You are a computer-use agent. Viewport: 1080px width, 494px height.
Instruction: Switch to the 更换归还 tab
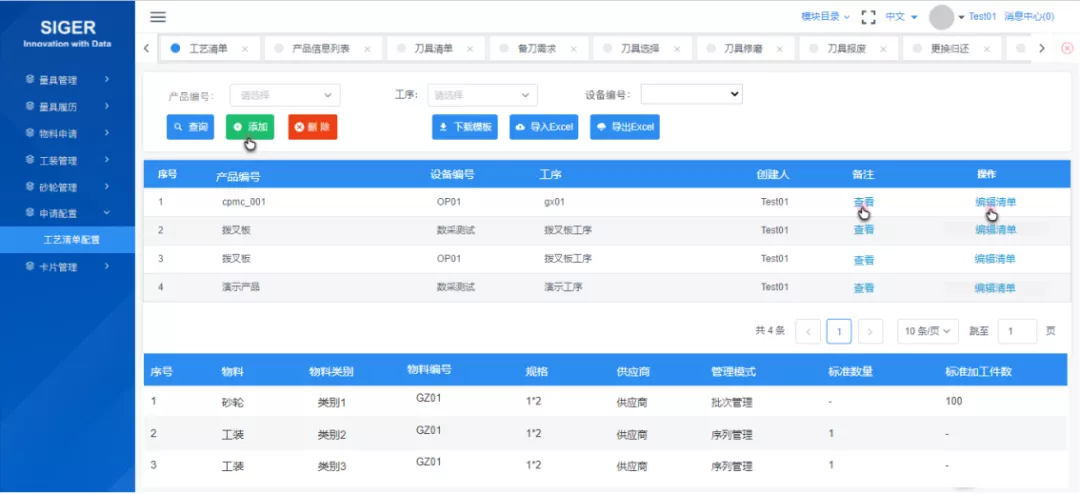(950, 49)
